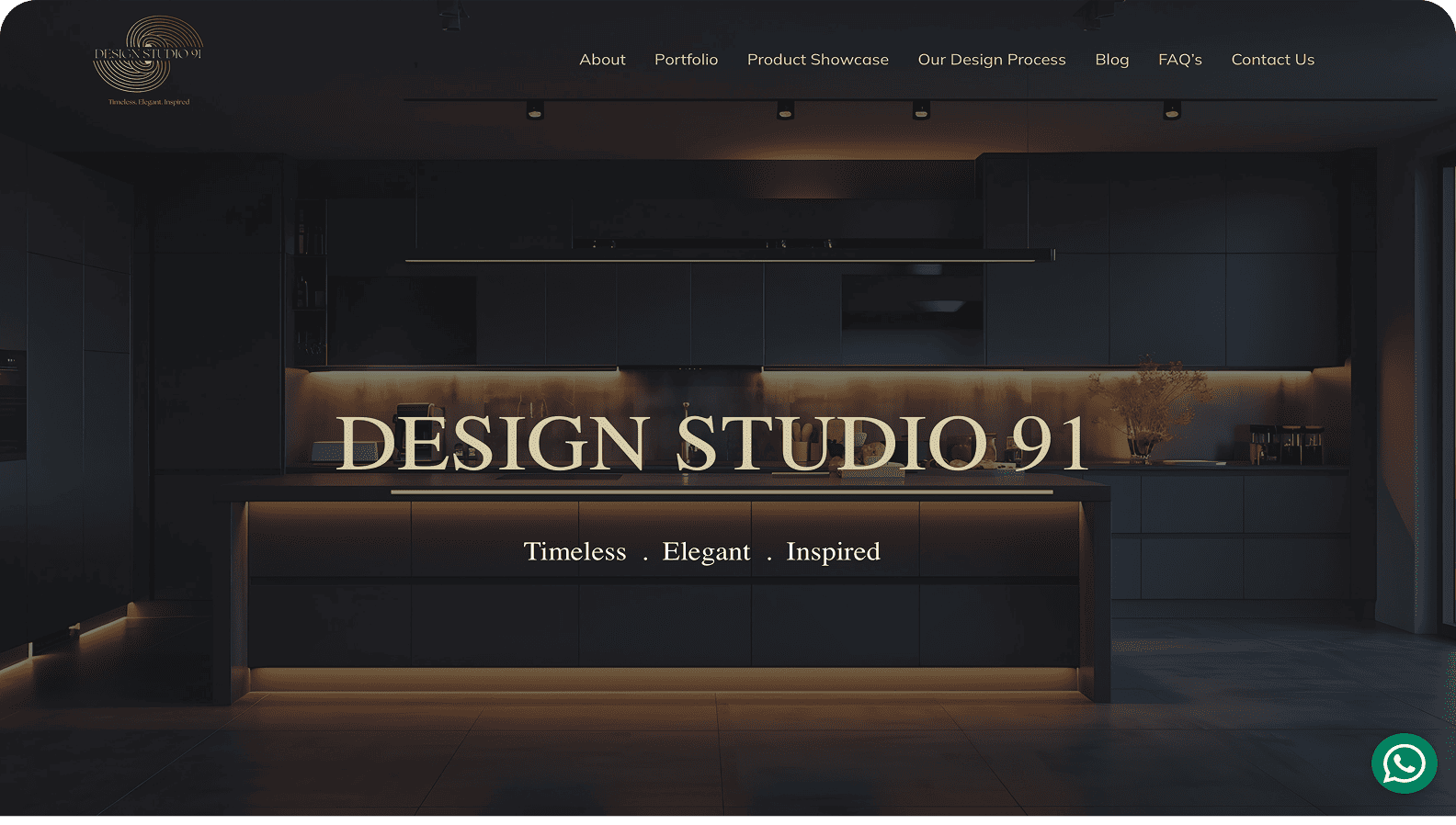The width and height of the screenshot is (1456, 825).
Task: Visit the Blog section
Action: pyautogui.click(x=1111, y=60)
